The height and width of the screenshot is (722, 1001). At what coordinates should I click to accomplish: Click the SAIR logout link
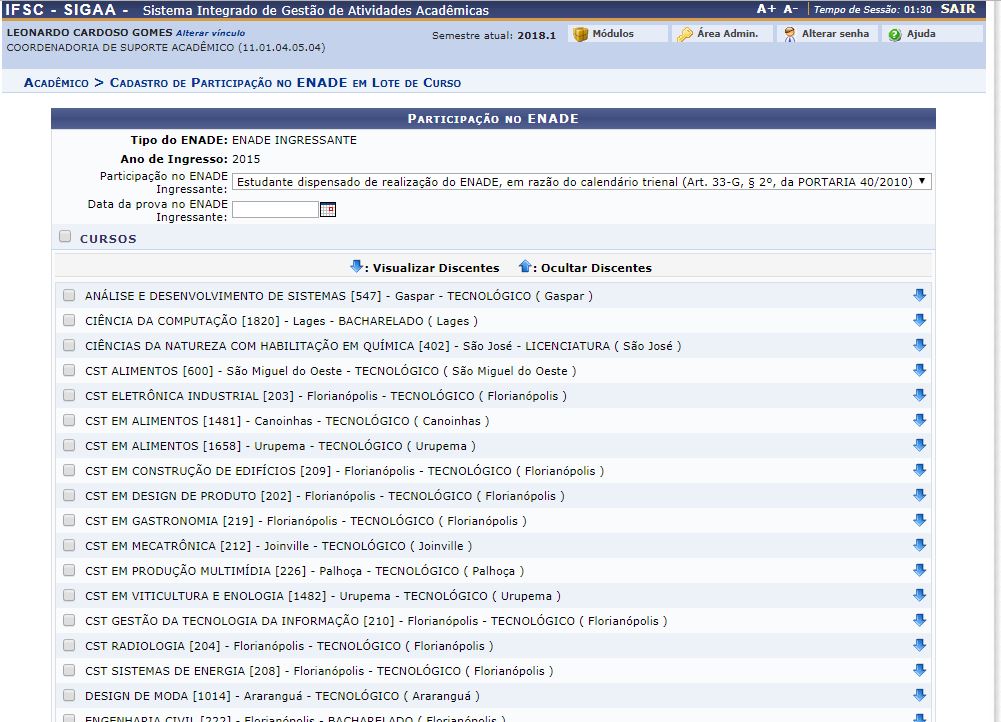958,9
